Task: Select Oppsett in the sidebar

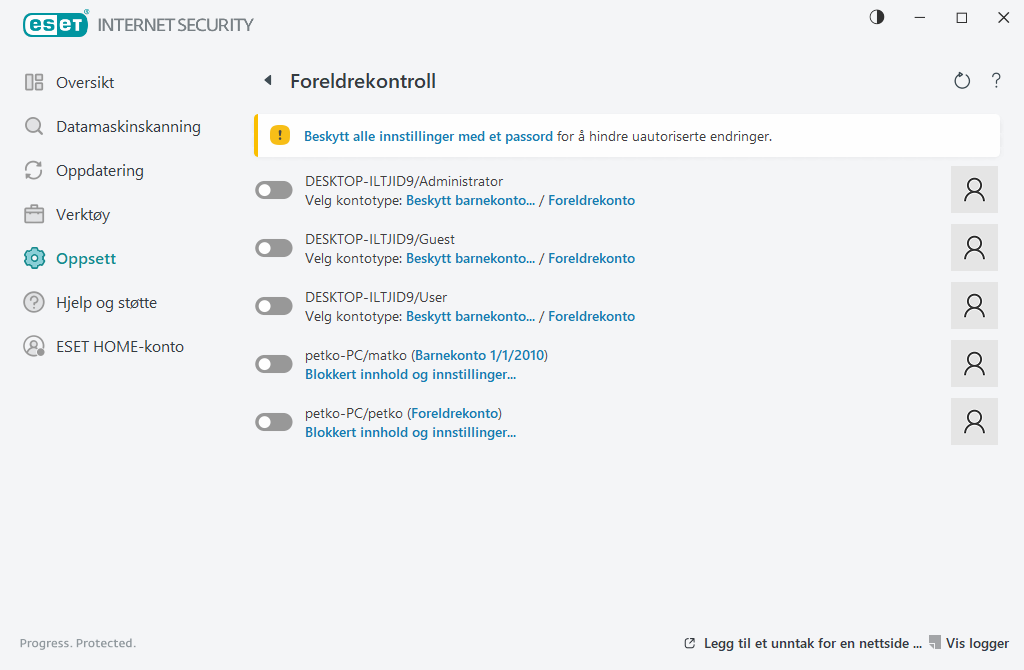Action: [83, 258]
